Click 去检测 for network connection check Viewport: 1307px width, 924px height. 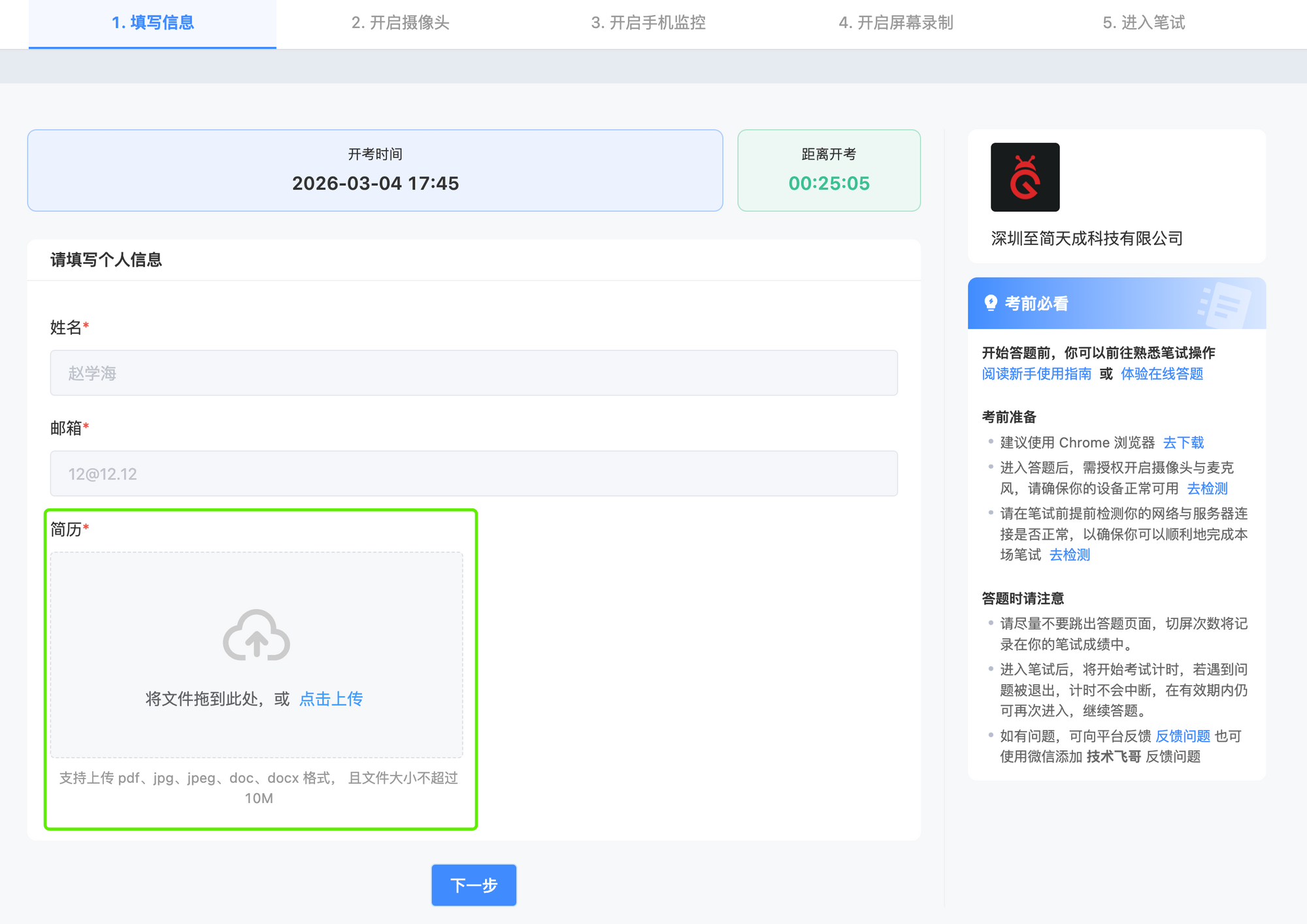point(1070,555)
